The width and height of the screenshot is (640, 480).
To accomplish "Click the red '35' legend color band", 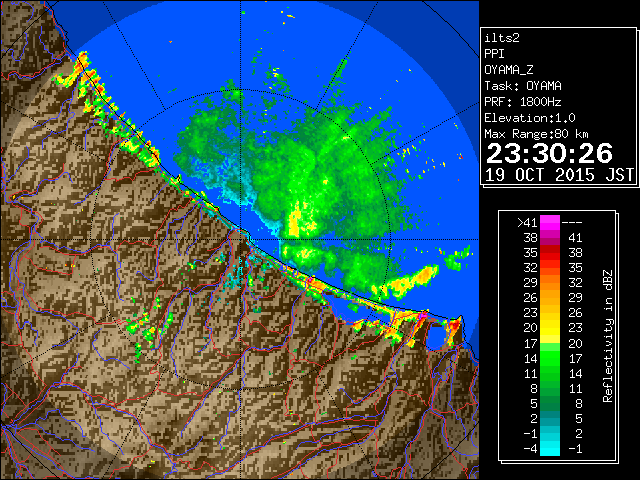I will [x=550, y=253].
